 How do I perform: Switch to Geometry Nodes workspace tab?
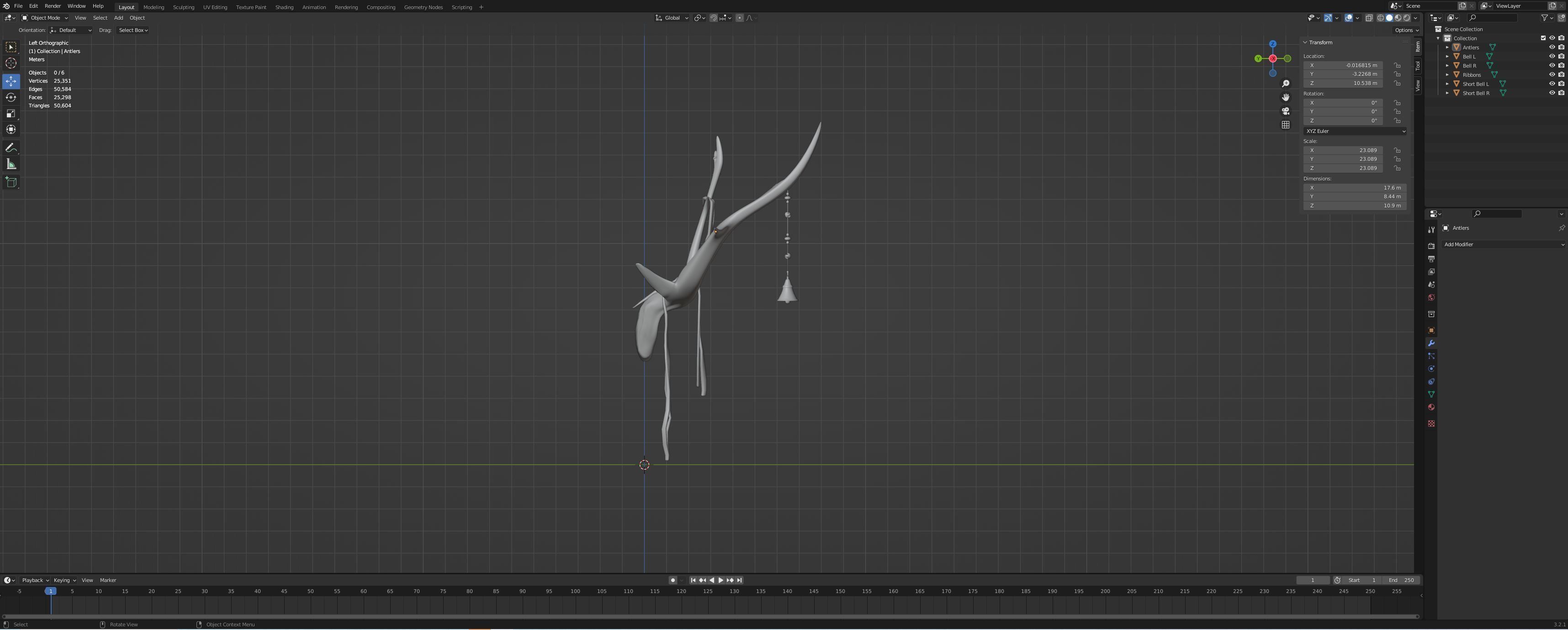tap(423, 7)
